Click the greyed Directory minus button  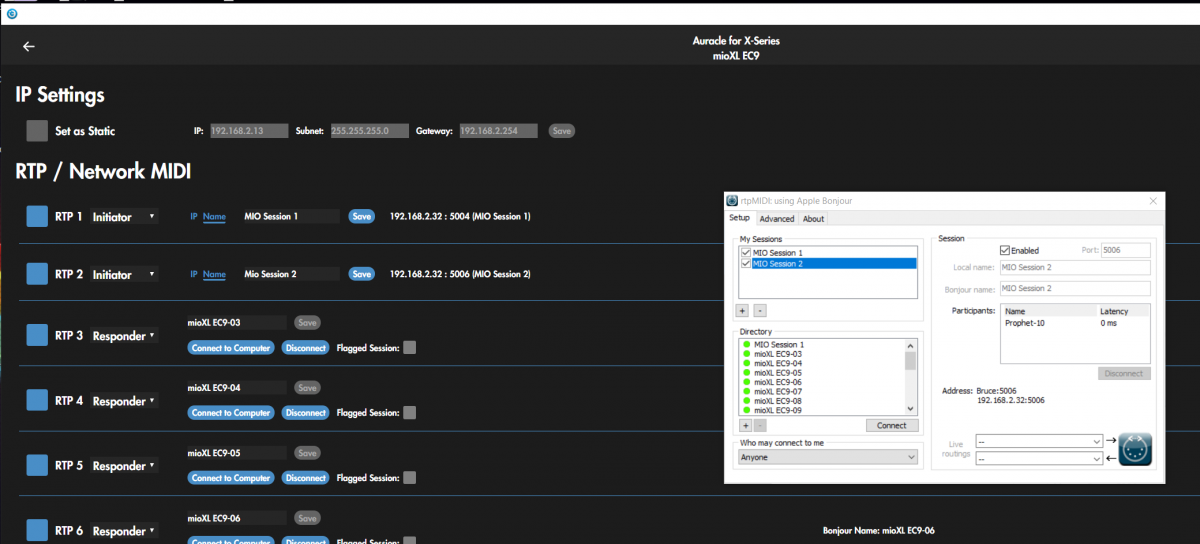point(760,425)
